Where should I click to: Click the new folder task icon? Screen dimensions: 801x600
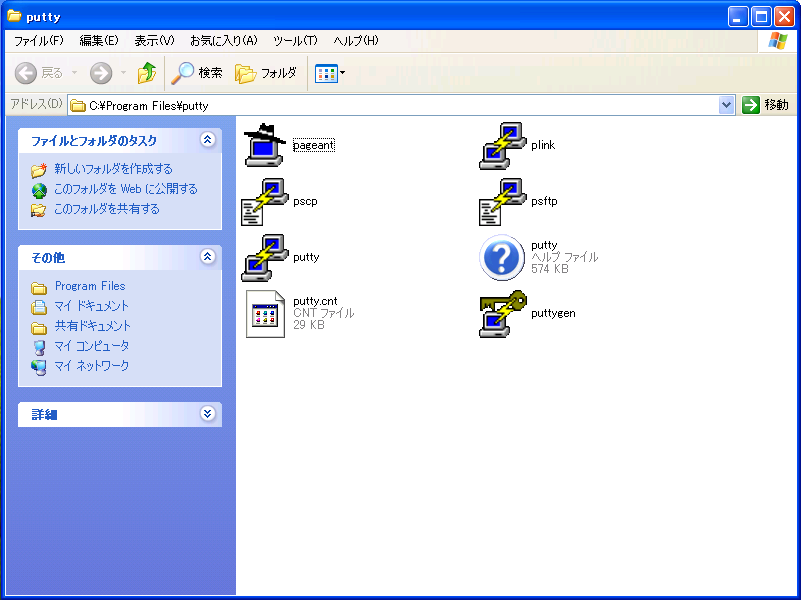(x=39, y=170)
